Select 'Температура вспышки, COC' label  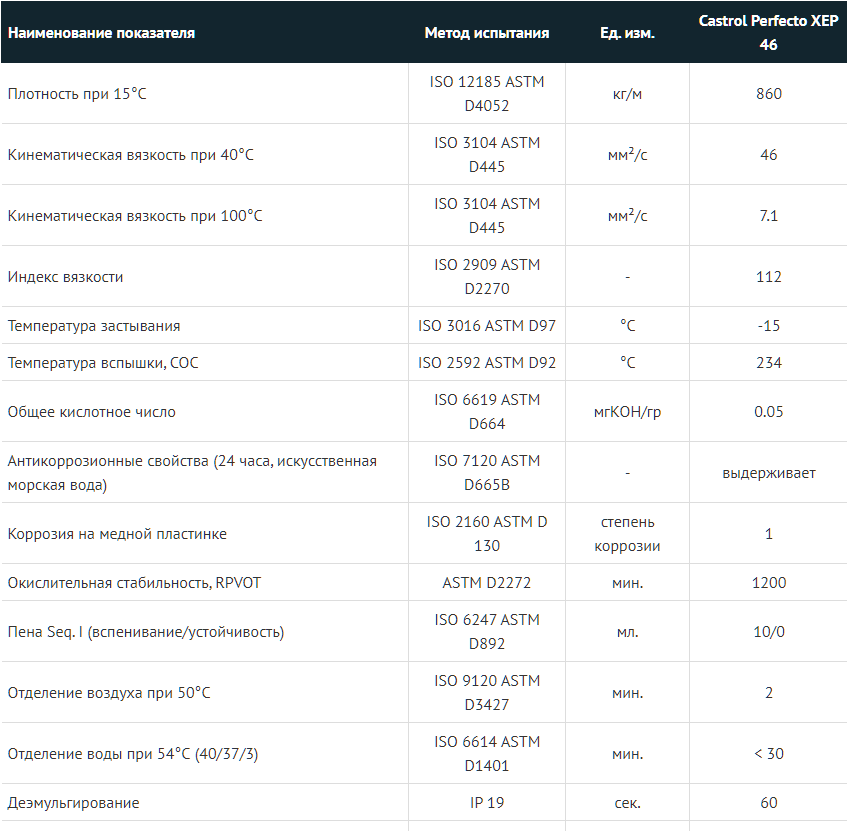pyautogui.click(x=103, y=363)
